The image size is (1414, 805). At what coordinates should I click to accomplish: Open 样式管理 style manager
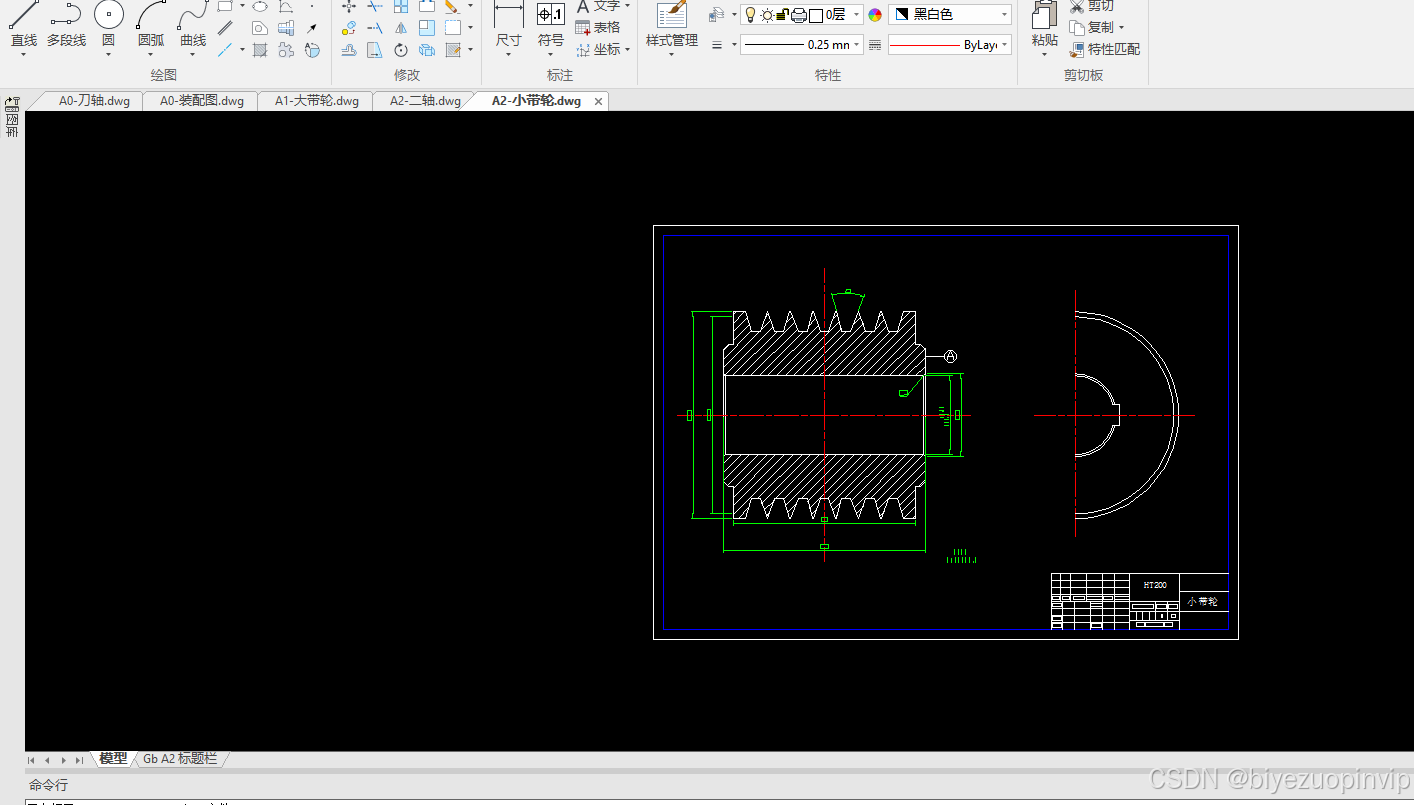[x=672, y=24]
